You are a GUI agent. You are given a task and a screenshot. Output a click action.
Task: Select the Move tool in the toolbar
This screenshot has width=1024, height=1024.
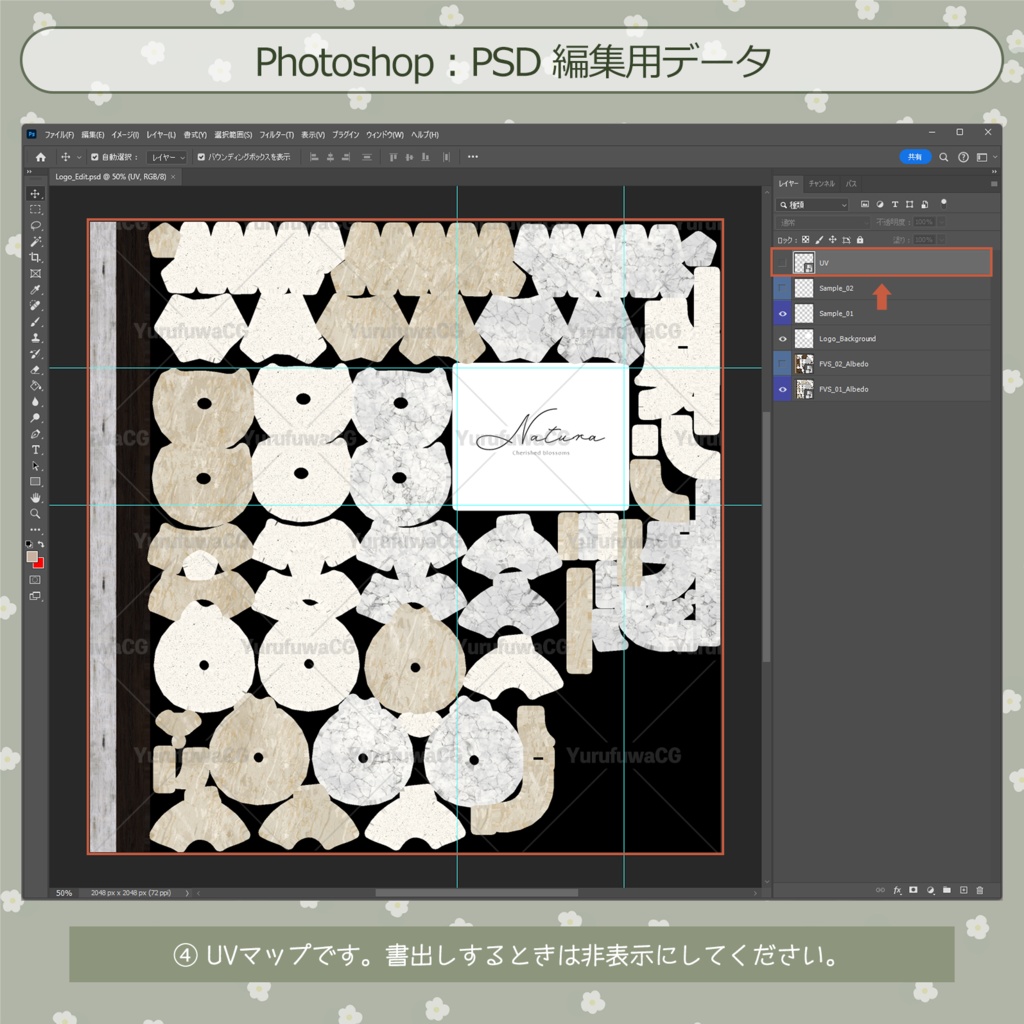click(x=34, y=194)
